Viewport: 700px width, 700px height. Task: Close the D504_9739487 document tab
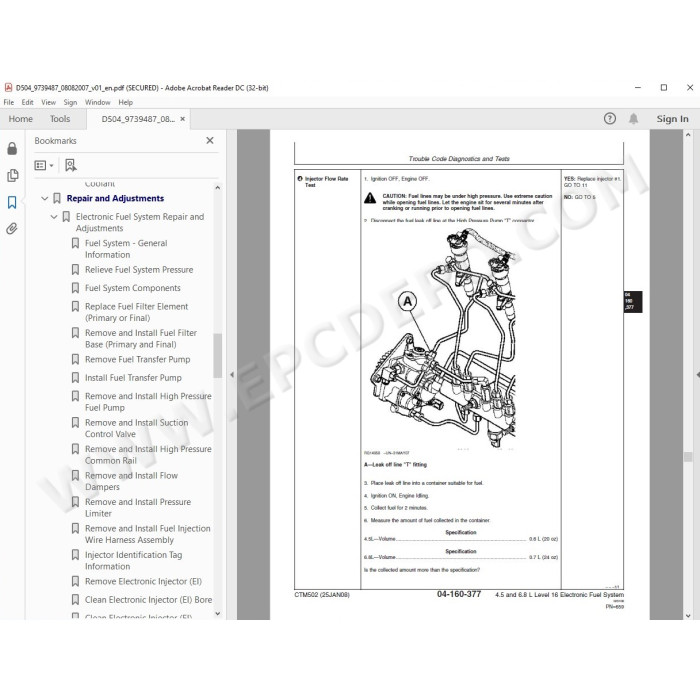coord(183,119)
